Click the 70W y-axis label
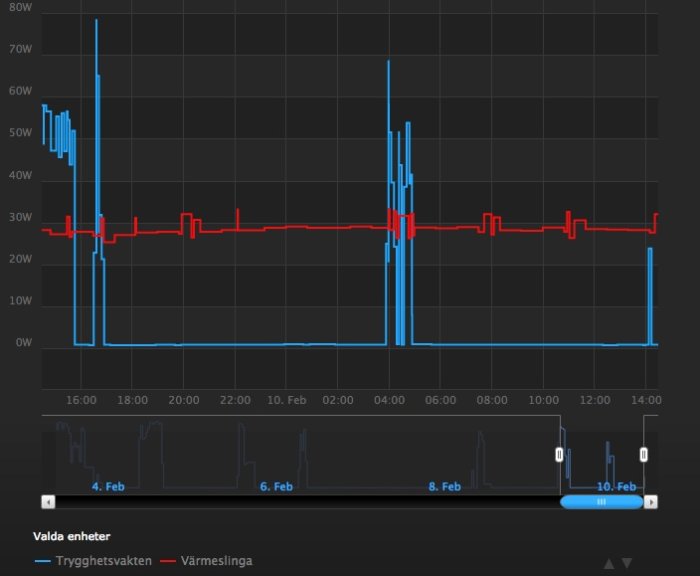The height and width of the screenshot is (576, 700). (21, 49)
